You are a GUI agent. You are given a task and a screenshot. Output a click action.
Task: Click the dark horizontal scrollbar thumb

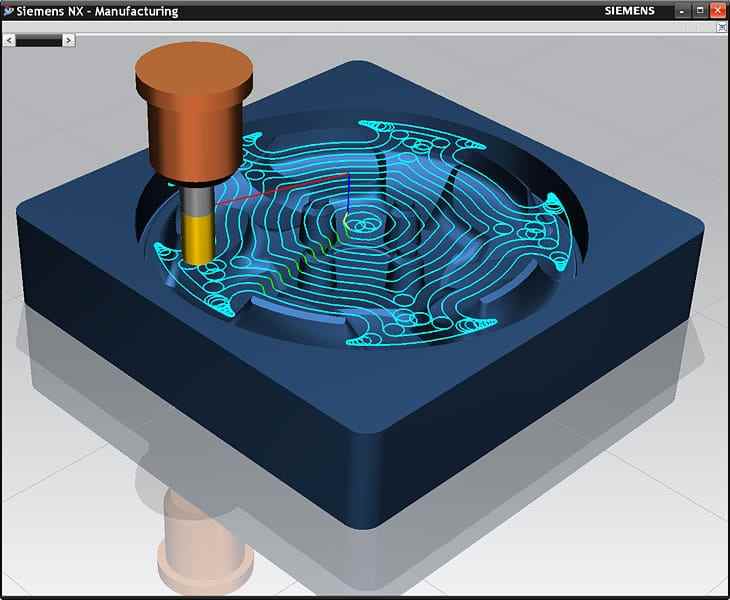click(x=39, y=40)
